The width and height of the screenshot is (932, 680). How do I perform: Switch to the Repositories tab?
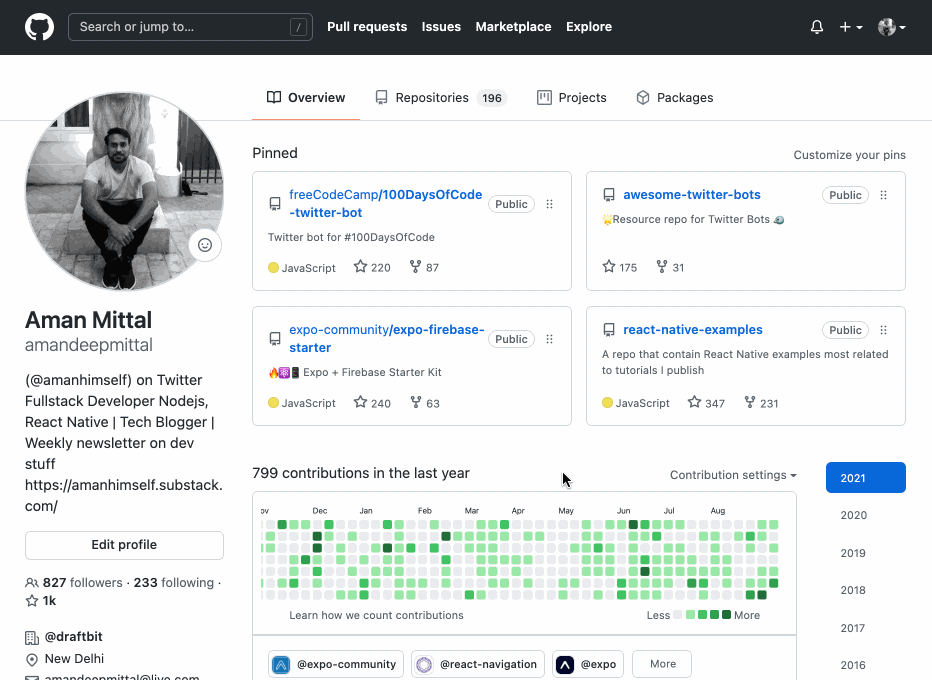(x=440, y=97)
